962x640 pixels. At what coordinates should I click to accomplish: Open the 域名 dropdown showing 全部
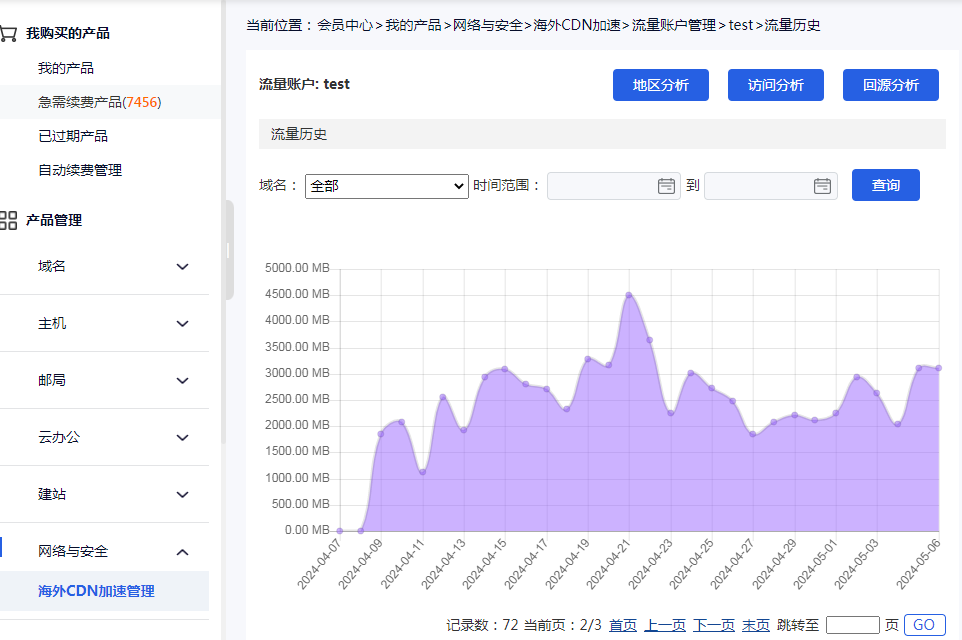pos(386,186)
